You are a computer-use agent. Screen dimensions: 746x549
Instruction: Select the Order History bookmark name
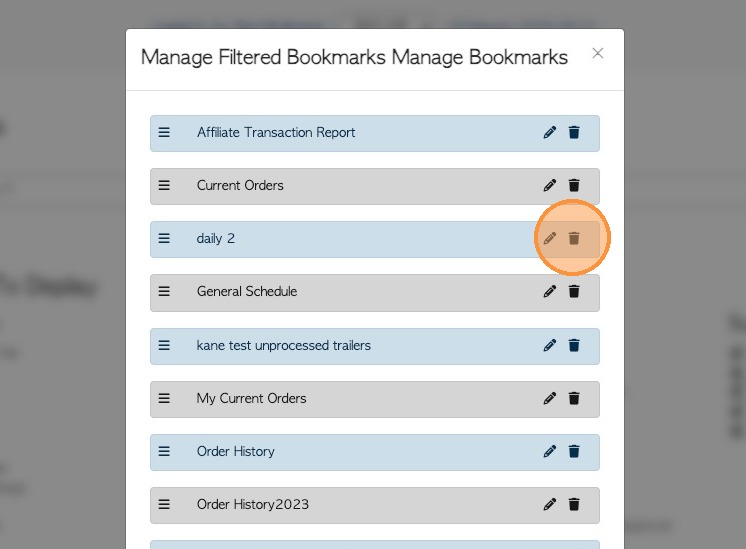click(235, 452)
